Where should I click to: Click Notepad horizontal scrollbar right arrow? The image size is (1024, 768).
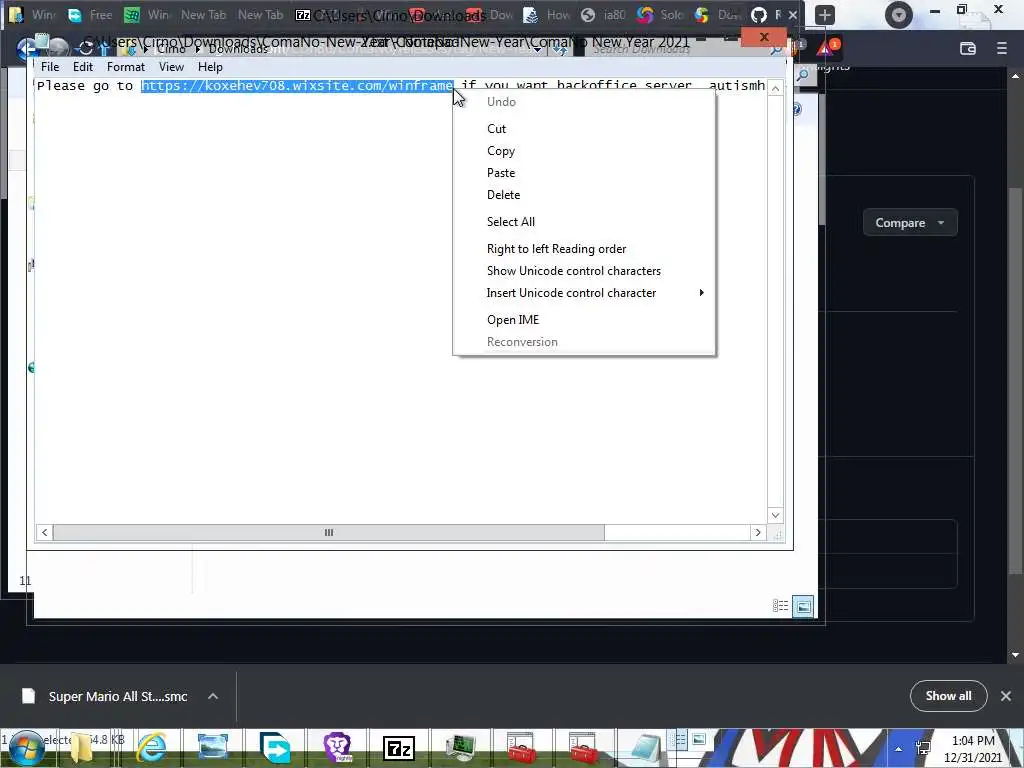click(758, 532)
